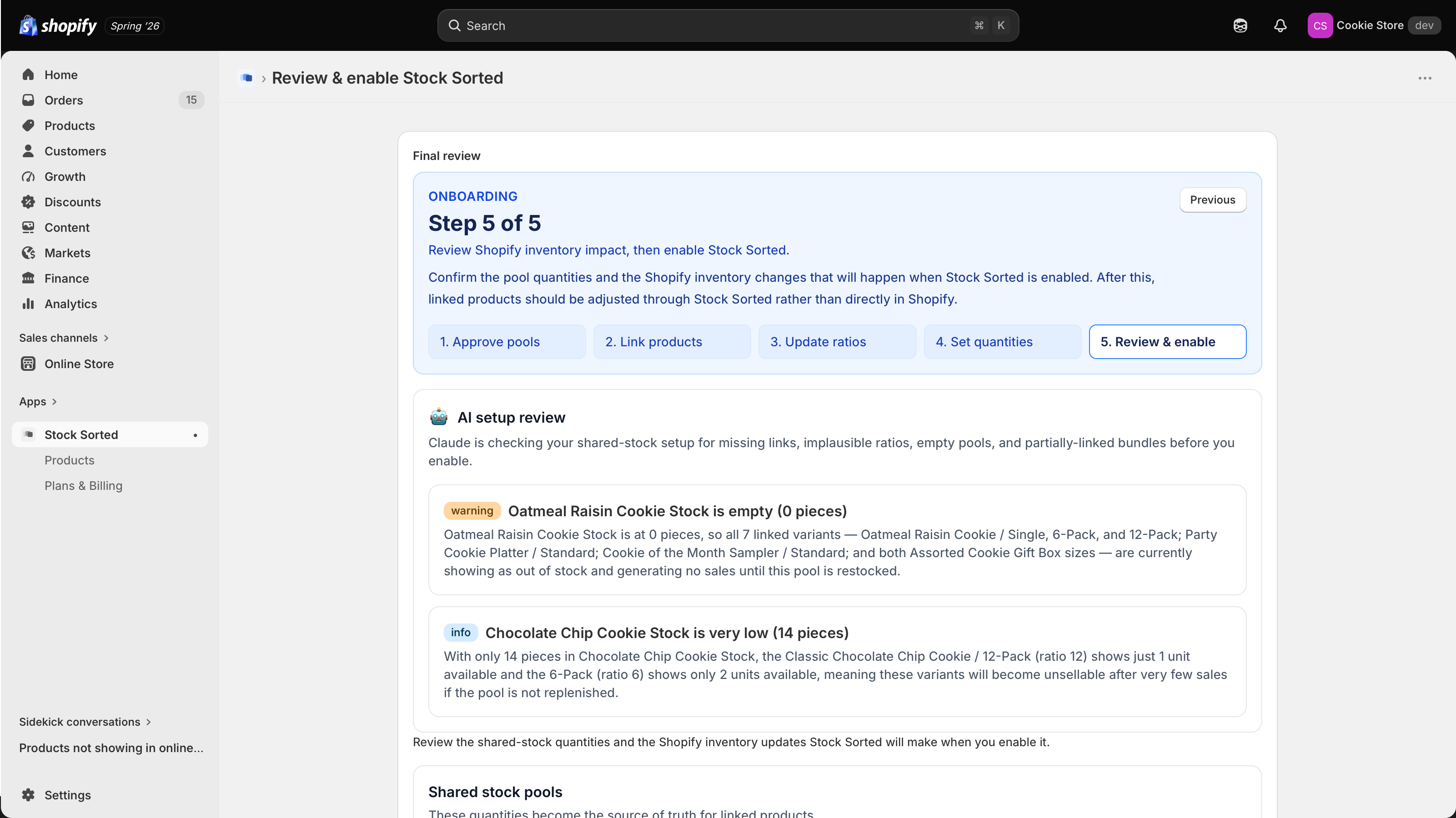Viewport: 1456px width, 818px height.
Task: Click the Growth gauge icon
Action: [x=28, y=176]
